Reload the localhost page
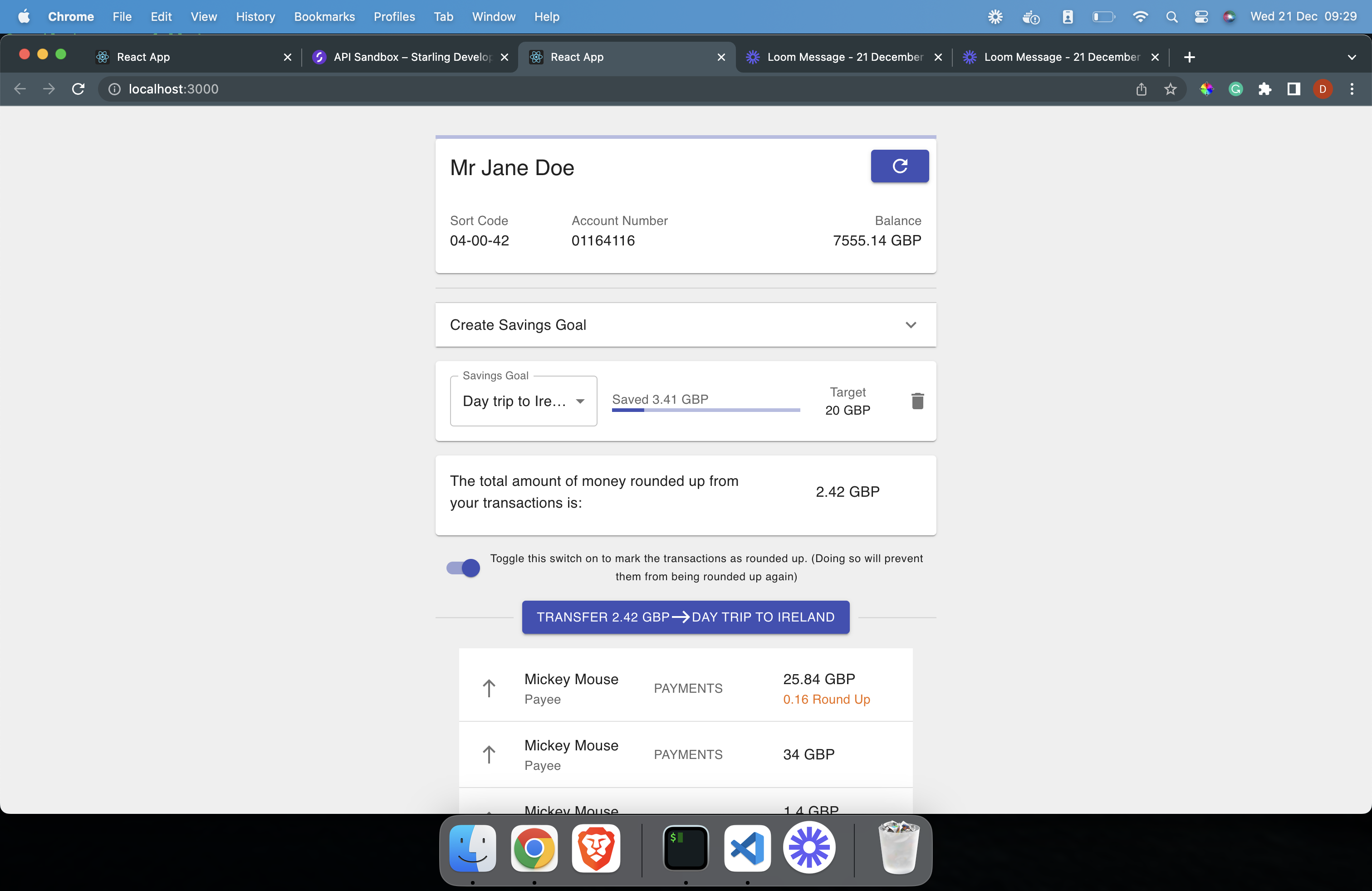The height and width of the screenshot is (891, 1372). click(x=78, y=89)
